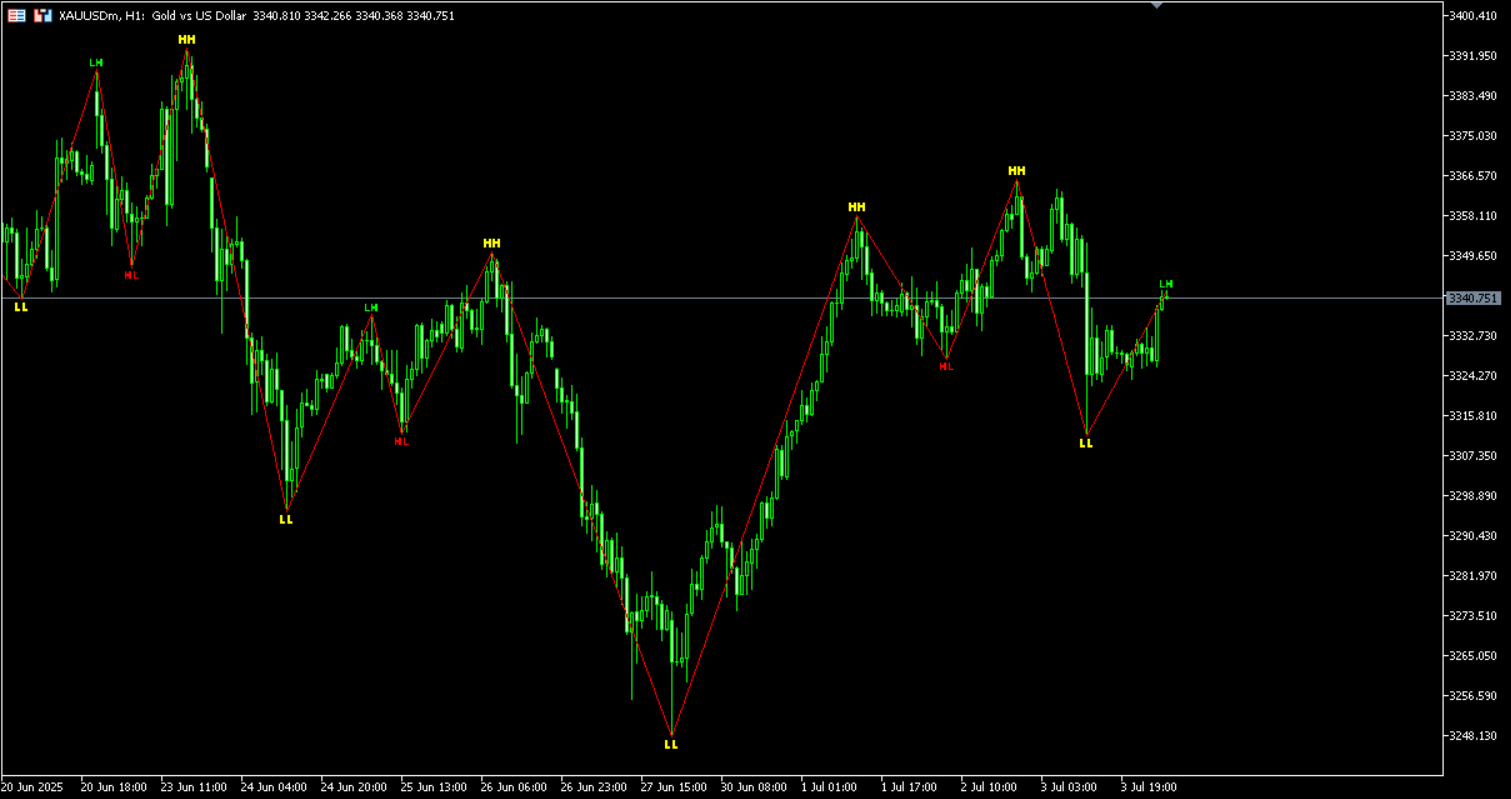Click the '3 Jul 19:00' time axis label

pyautogui.click(x=1149, y=787)
